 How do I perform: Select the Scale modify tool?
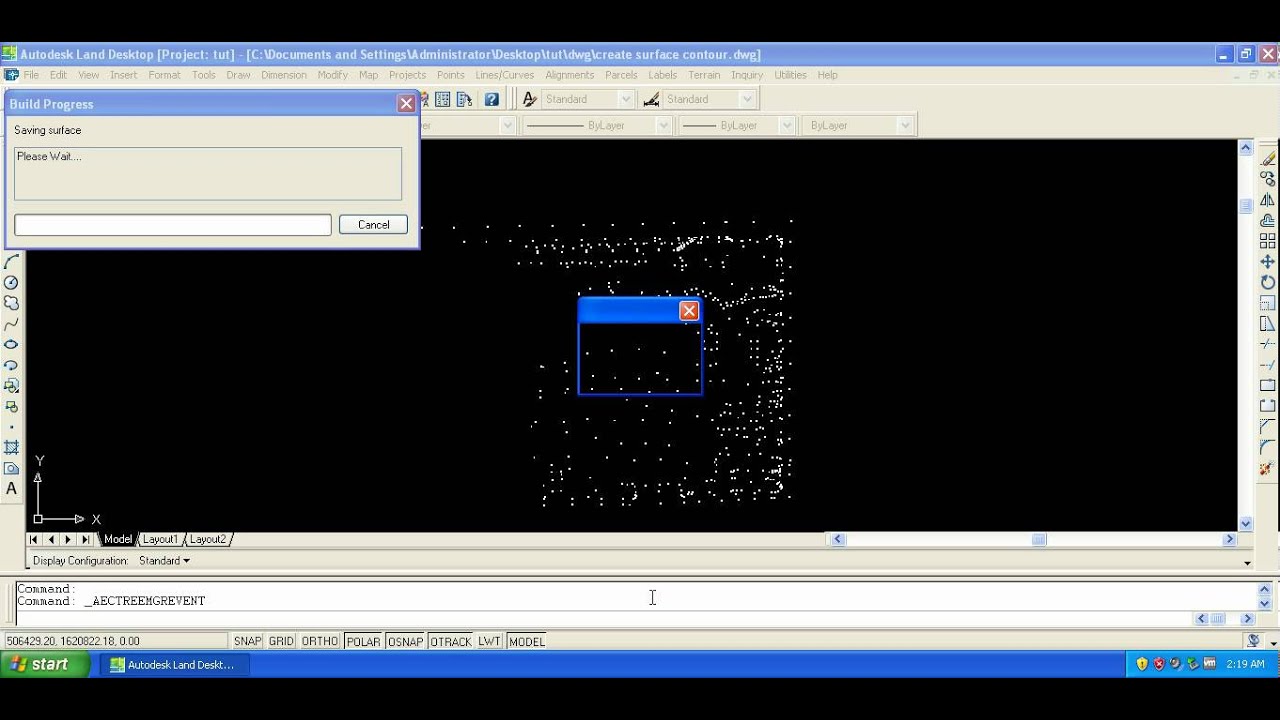(1267, 303)
